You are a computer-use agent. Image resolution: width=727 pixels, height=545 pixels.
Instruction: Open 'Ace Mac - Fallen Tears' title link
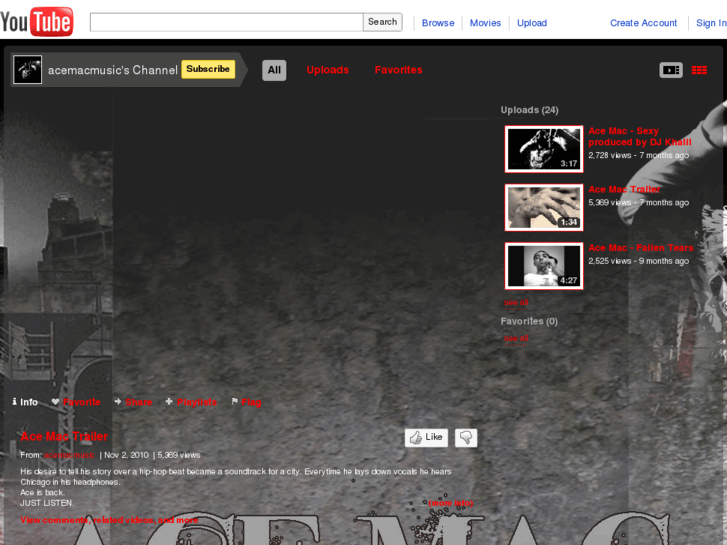pyautogui.click(x=641, y=248)
